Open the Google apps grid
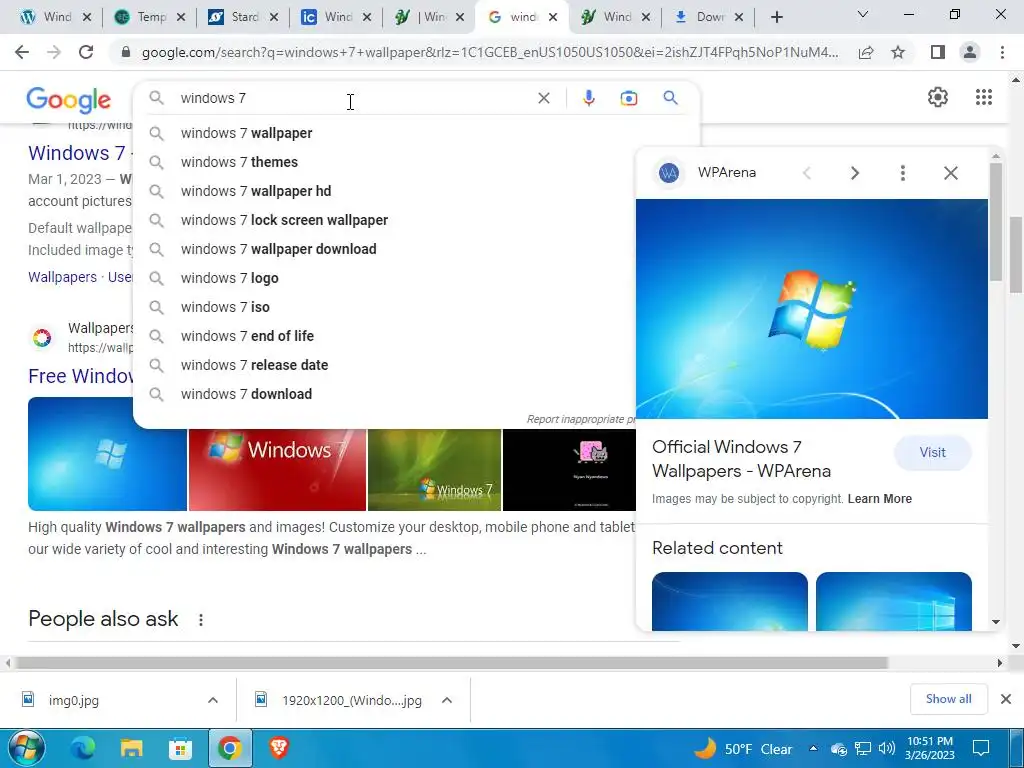The width and height of the screenshot is (1024, 768). click(984, 97)
